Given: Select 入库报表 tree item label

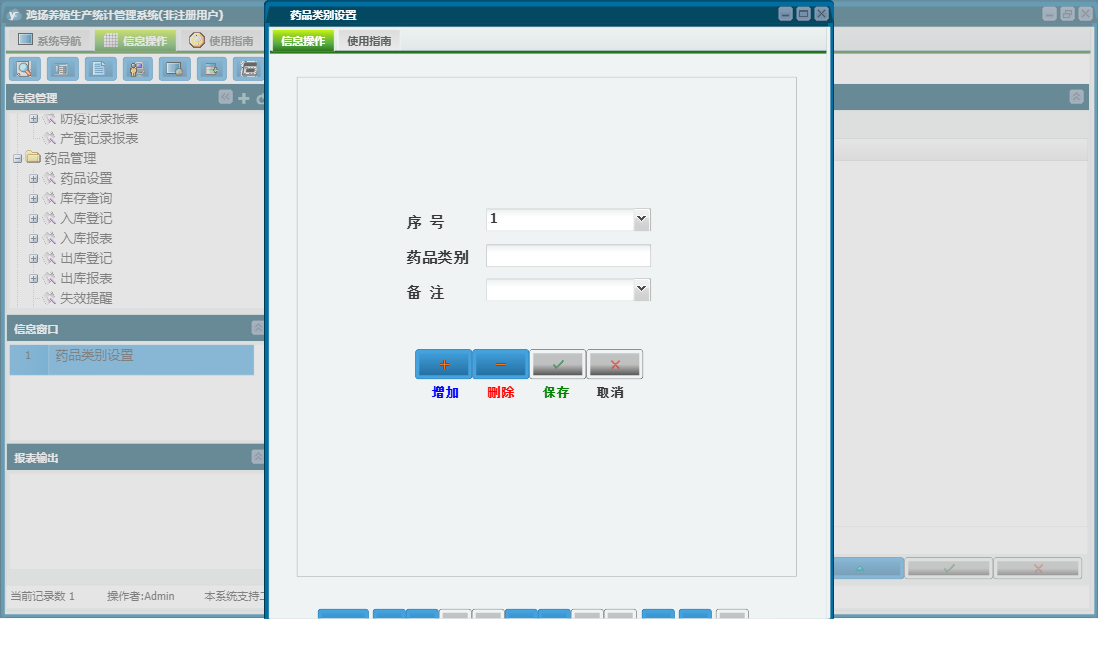Looking at the screenshot, I should pos(86,239).
